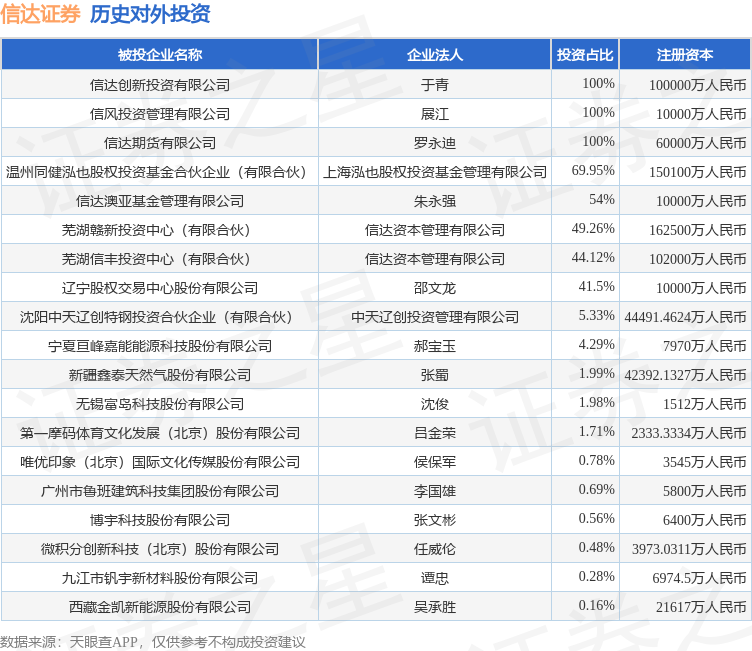Image resolution: width=752 pixels, height=651 pixels.
Task: Click 芜湖赣新投资中心（有限合伙） cell
Action: 160,230
